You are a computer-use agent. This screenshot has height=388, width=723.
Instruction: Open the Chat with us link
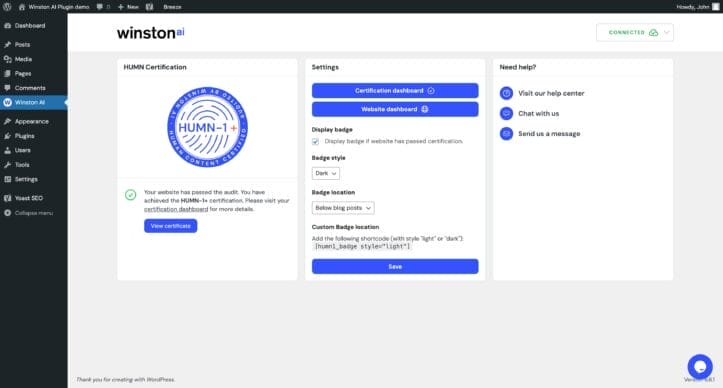click(539, 113)
